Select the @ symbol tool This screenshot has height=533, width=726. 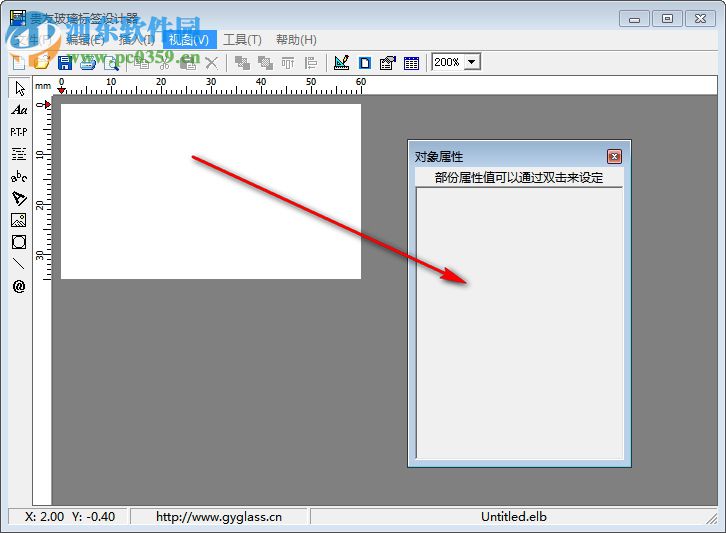click(19, 286)
